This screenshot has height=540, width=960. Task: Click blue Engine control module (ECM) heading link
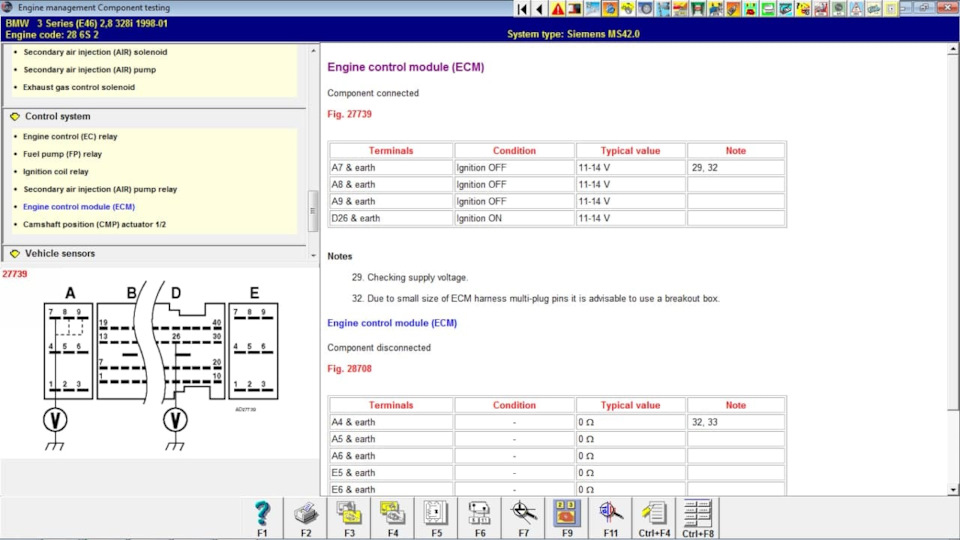(x=392, y=323)
